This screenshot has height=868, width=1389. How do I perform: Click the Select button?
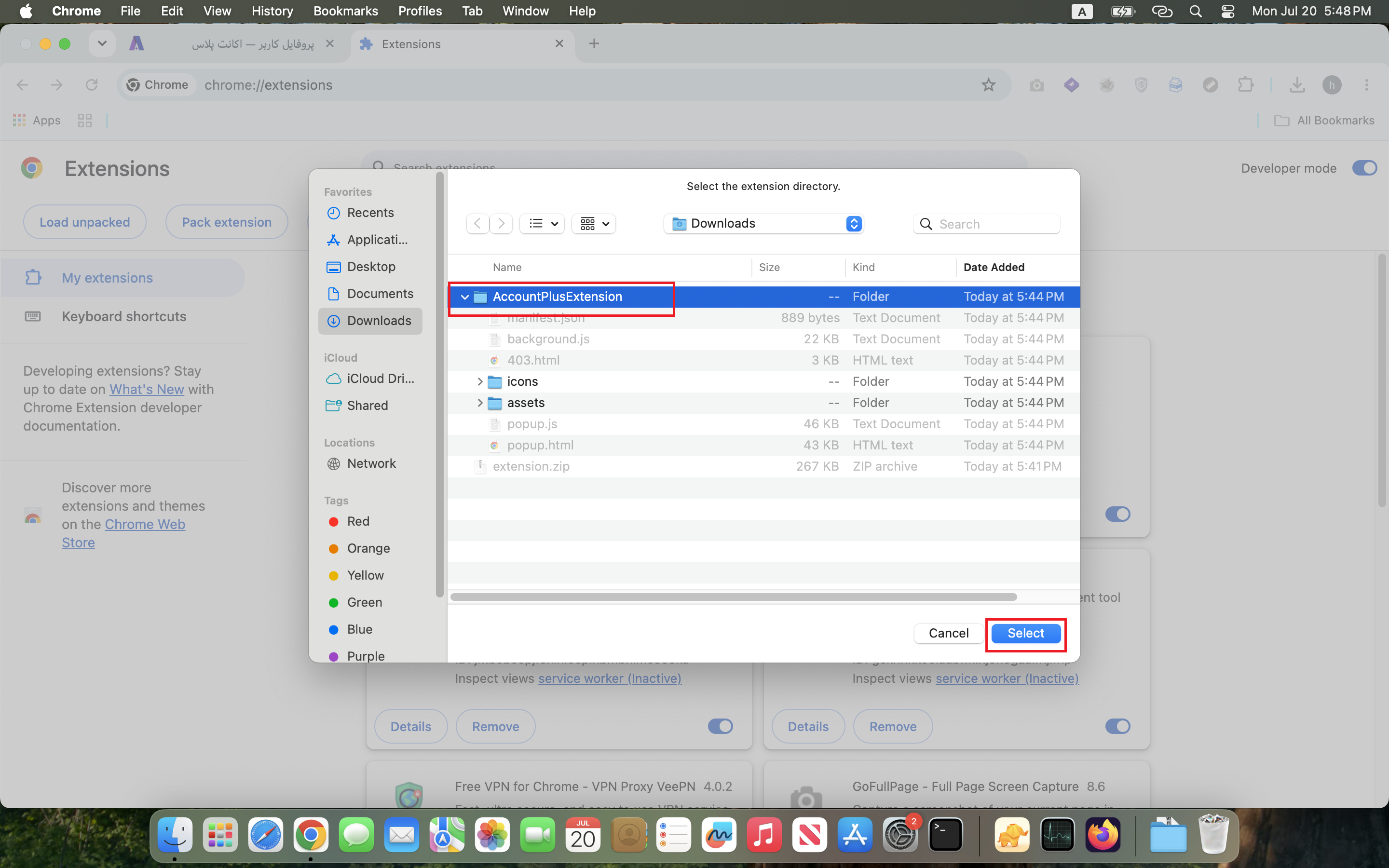[1026, 633]
